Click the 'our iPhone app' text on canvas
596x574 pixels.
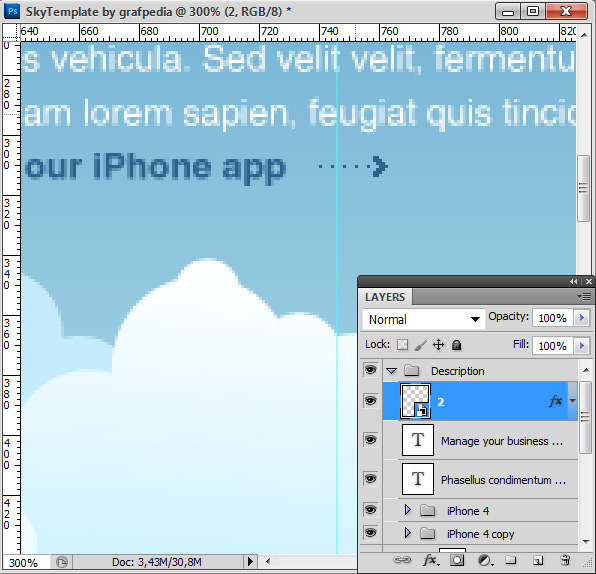[x=155, y=168]
